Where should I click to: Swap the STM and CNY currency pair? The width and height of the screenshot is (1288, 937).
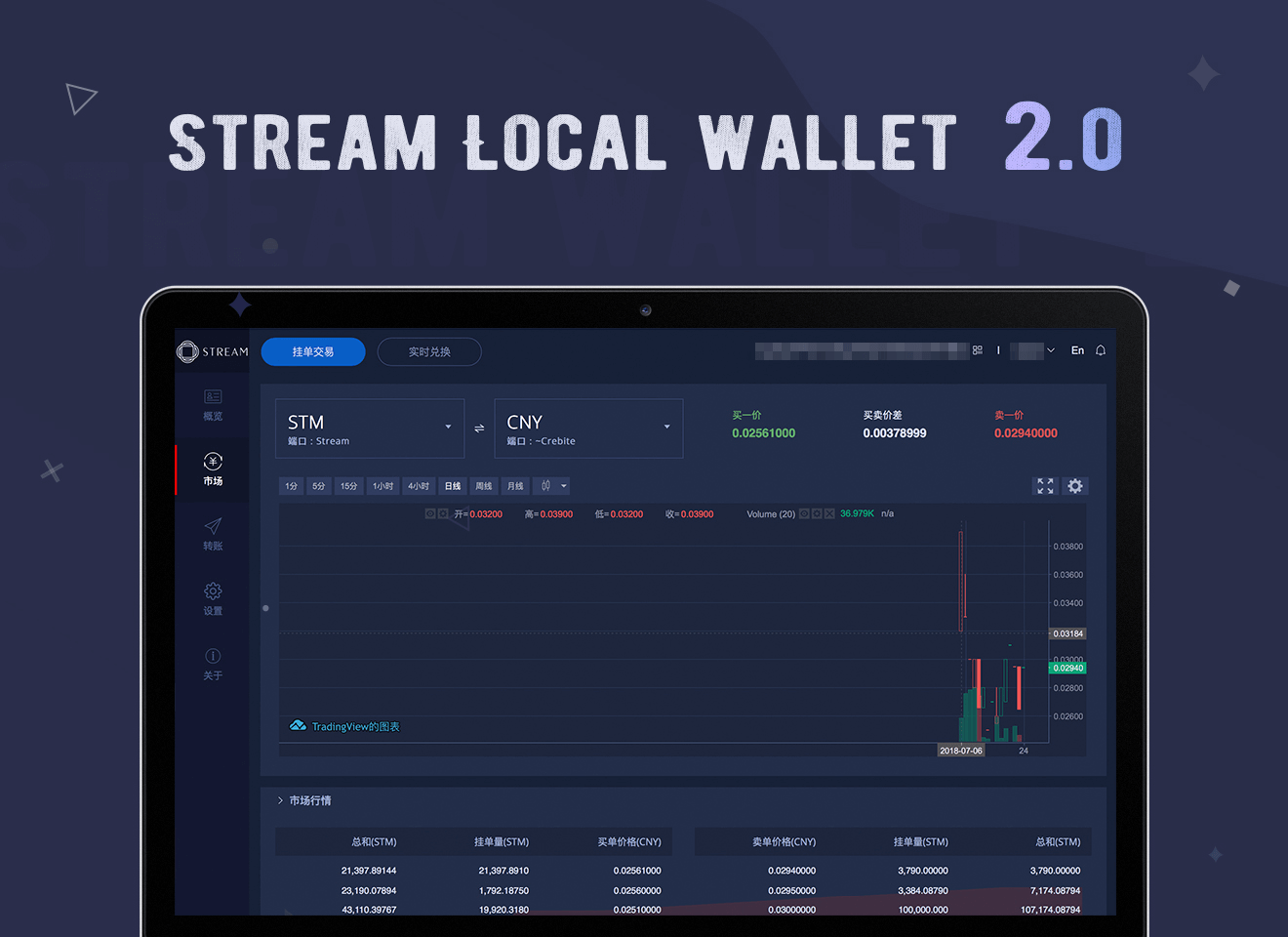point(479,428)
